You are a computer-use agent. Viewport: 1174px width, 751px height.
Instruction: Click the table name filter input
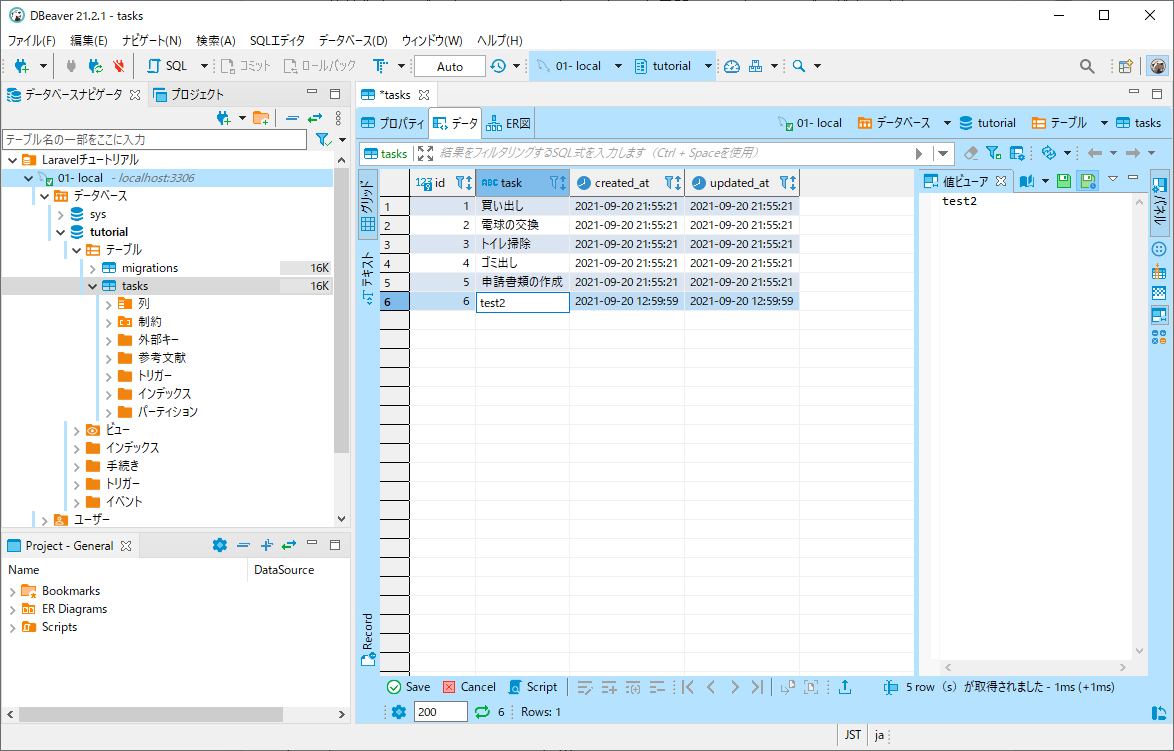pyautogui.click(x=155, y=139)
